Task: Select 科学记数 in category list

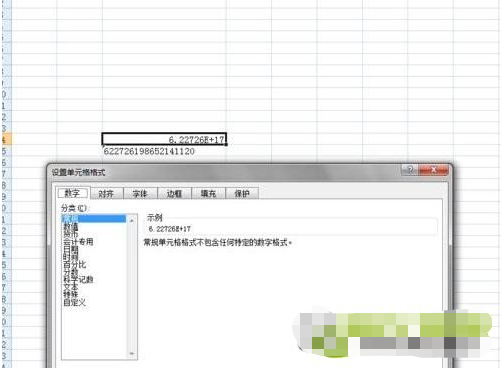Action: click(78, 279)
